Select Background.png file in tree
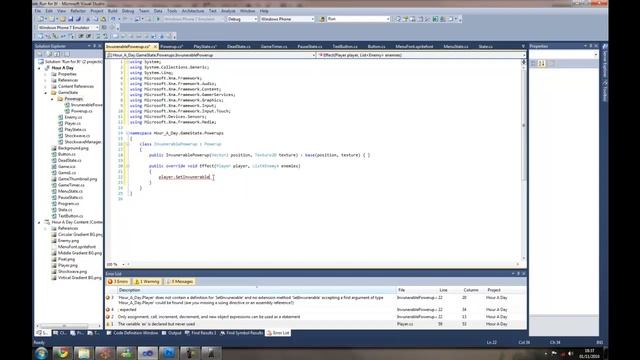The width and height of the screenshot is (640, 360). pos(73,148)
